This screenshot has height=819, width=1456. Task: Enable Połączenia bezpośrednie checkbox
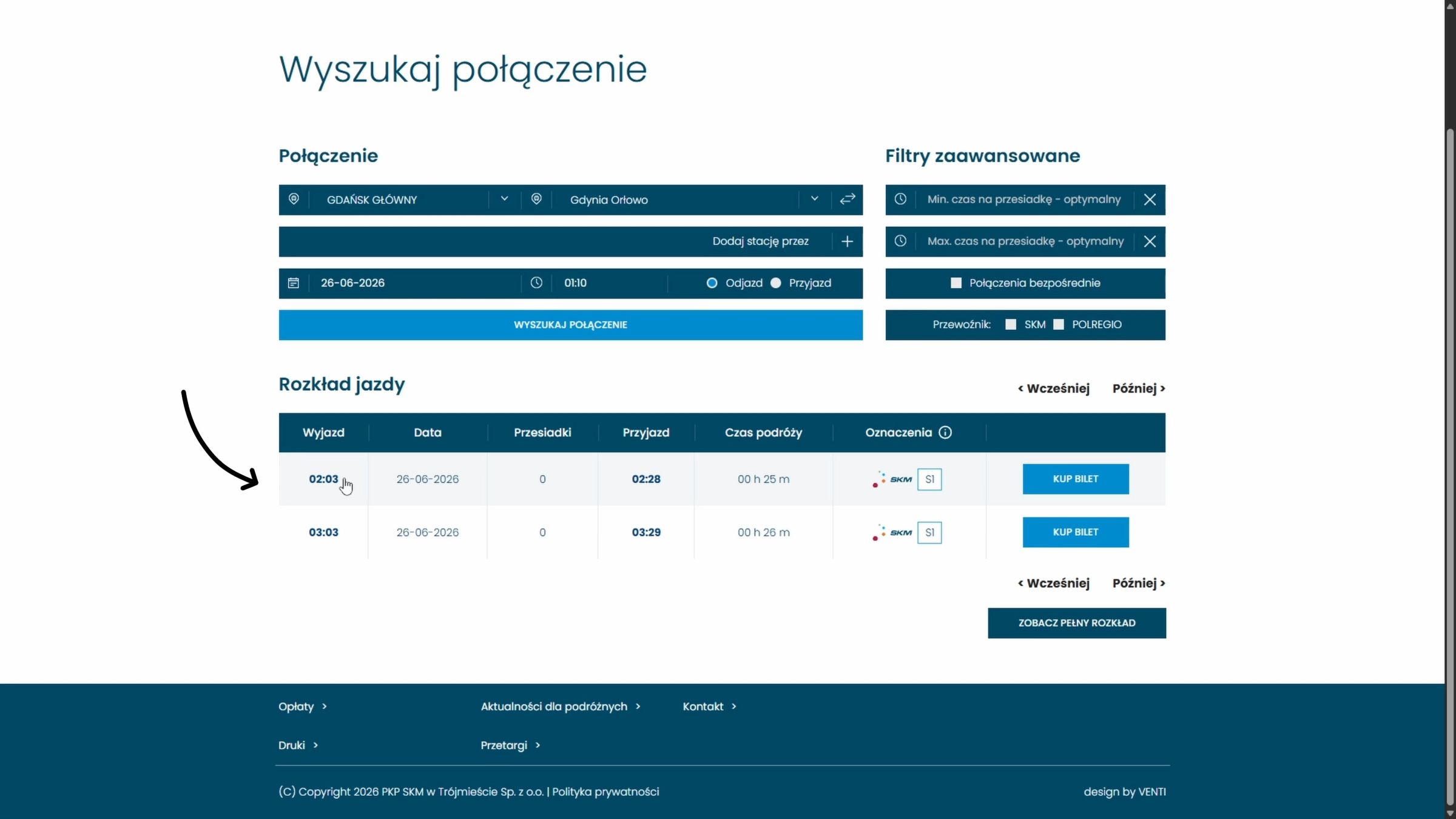(x=956, y=283)
